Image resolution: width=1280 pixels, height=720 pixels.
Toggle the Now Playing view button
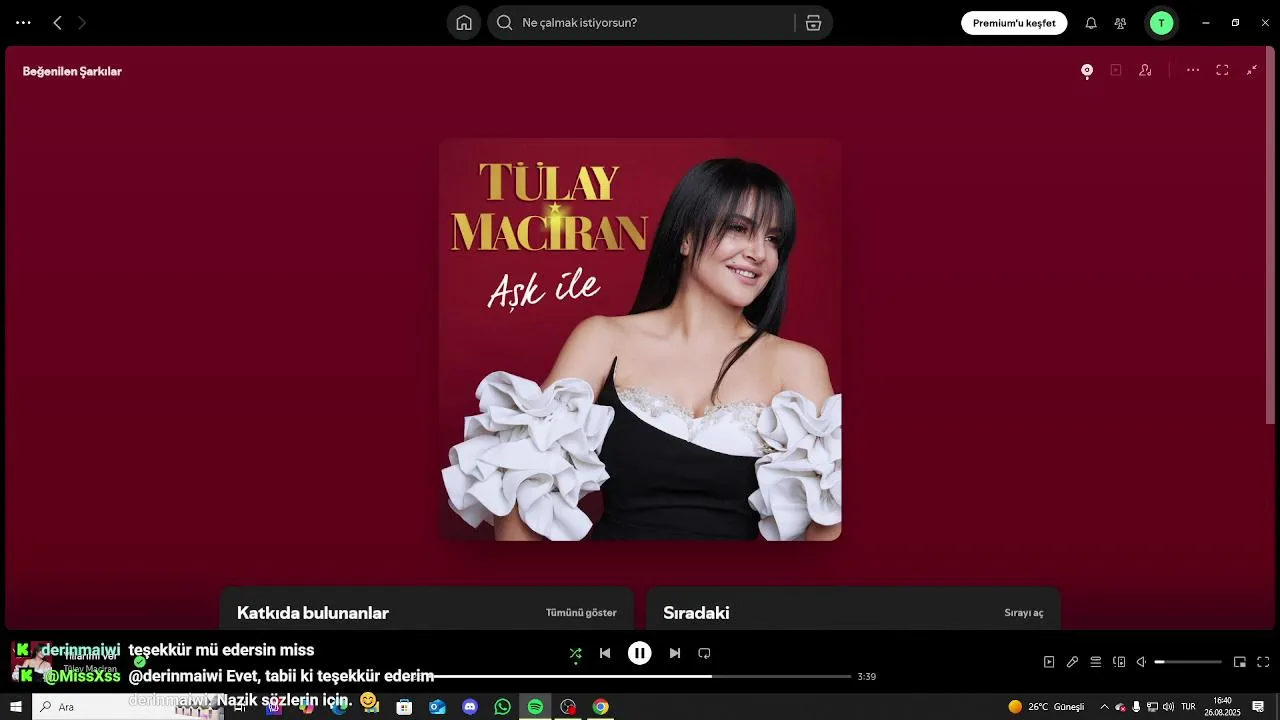coord(1049,662)
